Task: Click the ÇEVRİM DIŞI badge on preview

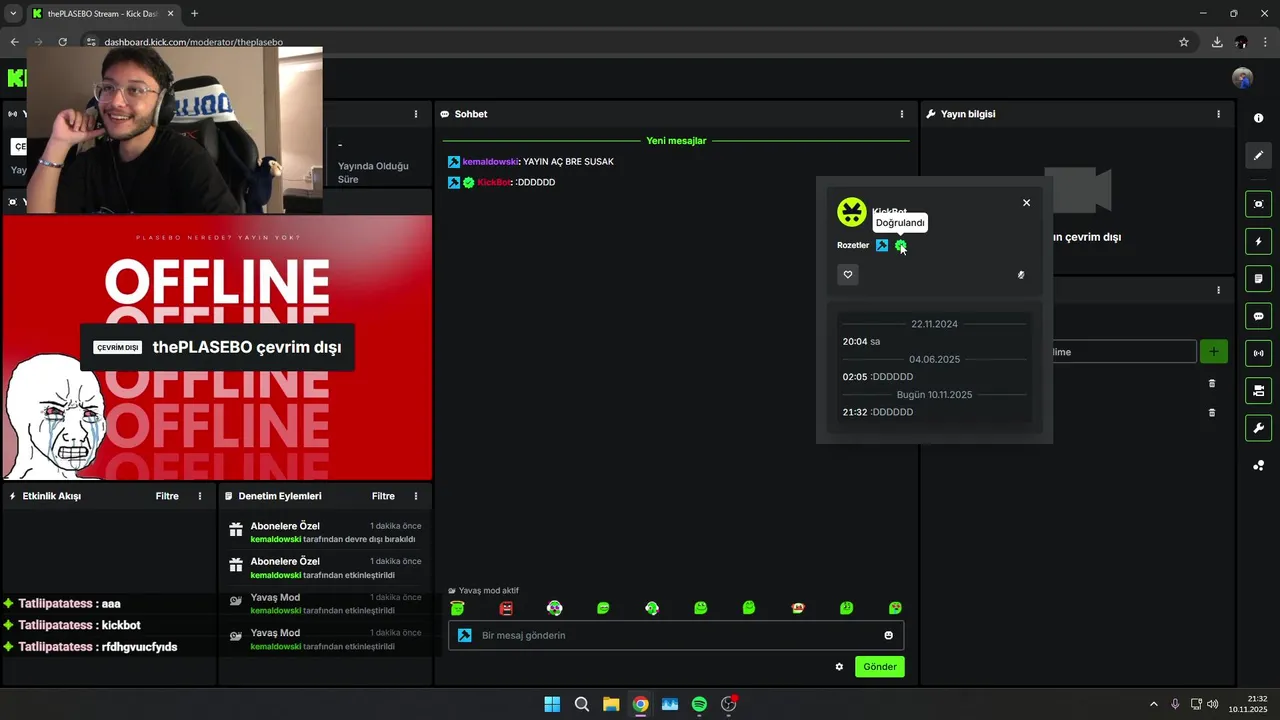Action: click(117, 348)
